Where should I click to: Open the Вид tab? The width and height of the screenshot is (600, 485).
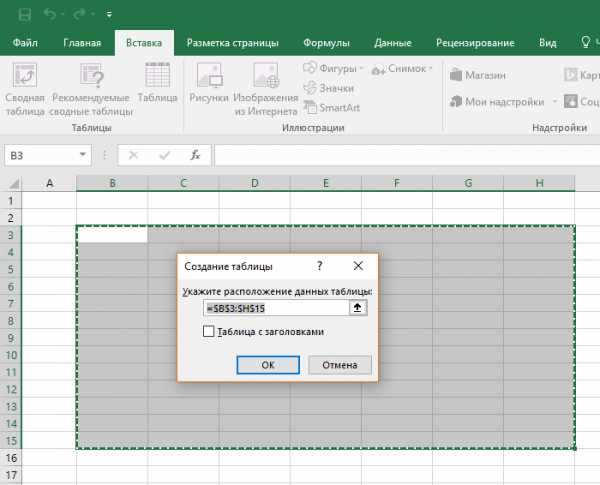(547, 42)
